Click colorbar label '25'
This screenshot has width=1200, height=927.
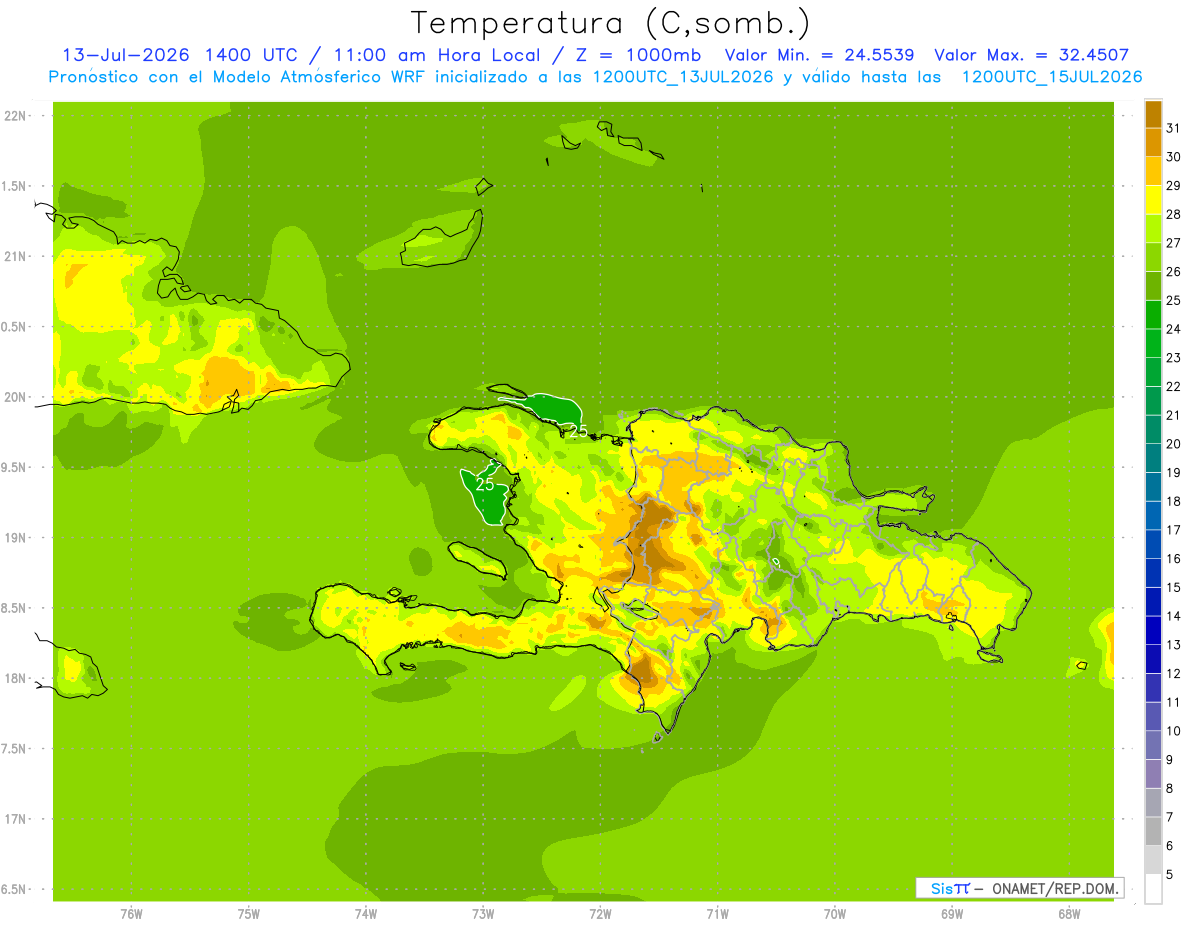(1174, 300)
